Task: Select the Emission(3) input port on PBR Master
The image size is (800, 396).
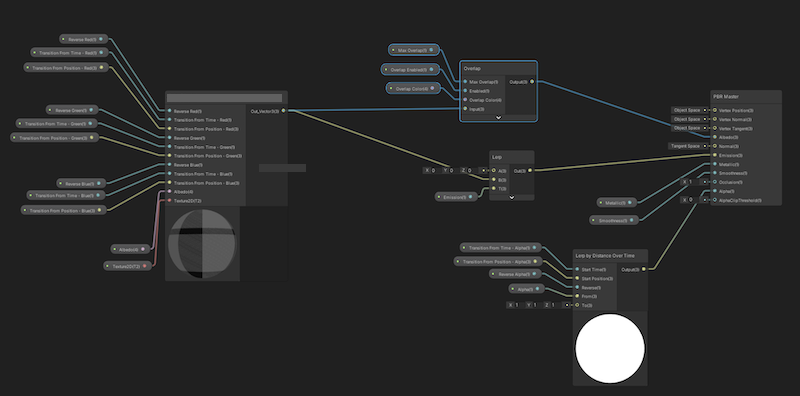Action: coord(714,155)
